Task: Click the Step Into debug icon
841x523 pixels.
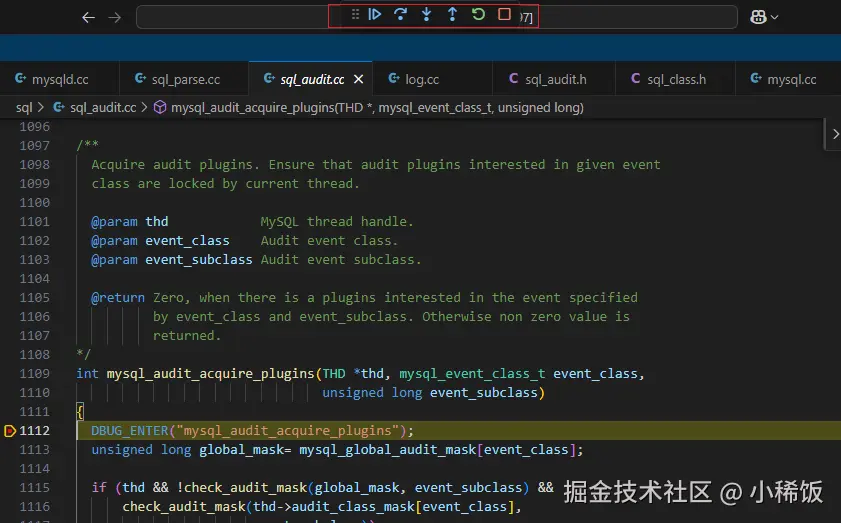Action: (427, 15)
